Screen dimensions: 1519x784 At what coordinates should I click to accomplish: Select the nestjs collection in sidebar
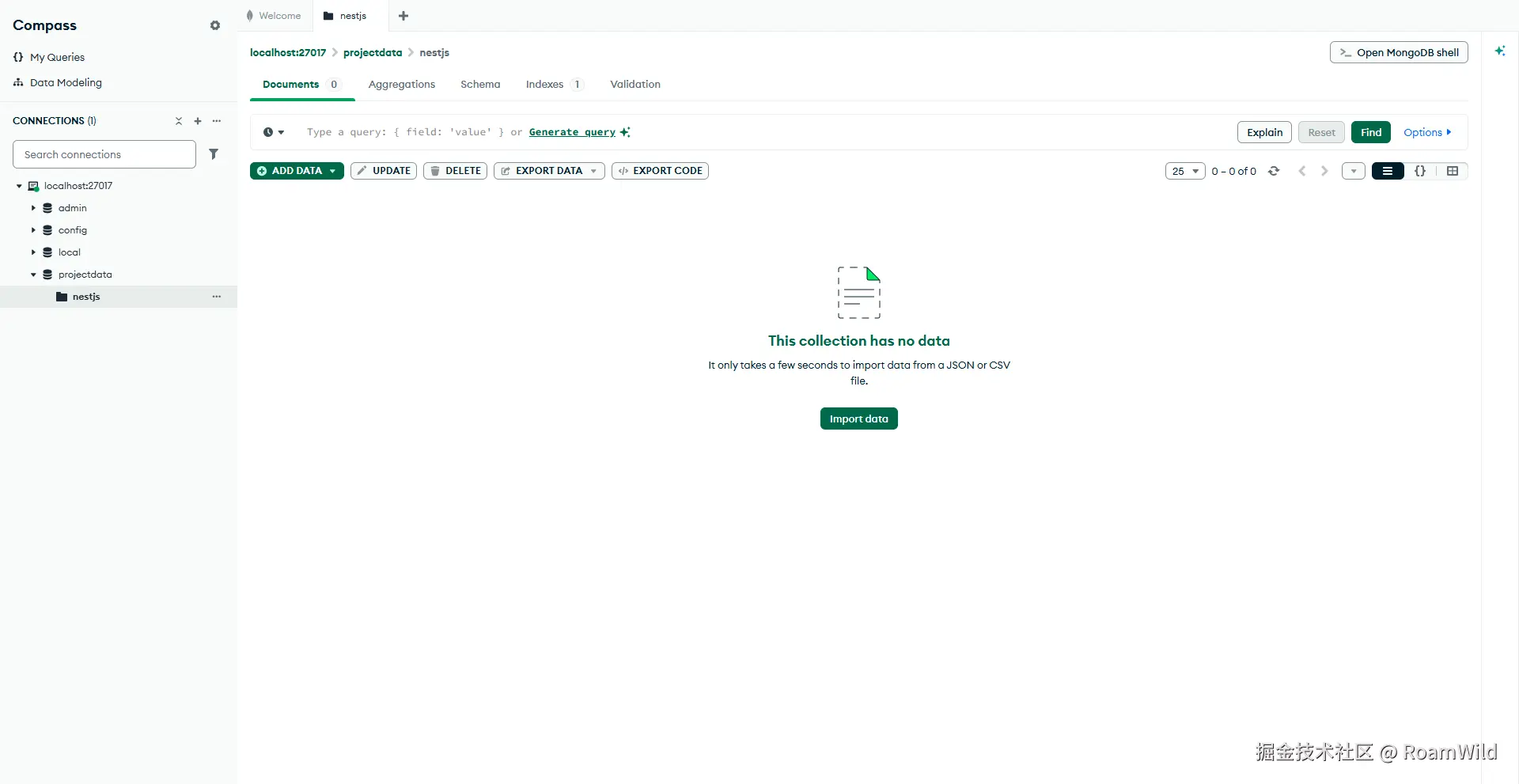(x=119, y=297)
